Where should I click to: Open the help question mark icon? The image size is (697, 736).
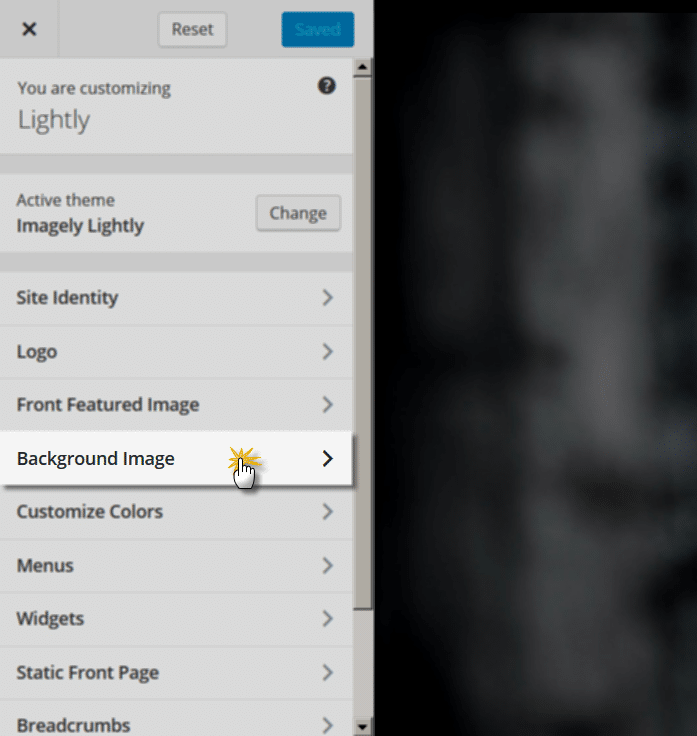(x=327, y=86)
